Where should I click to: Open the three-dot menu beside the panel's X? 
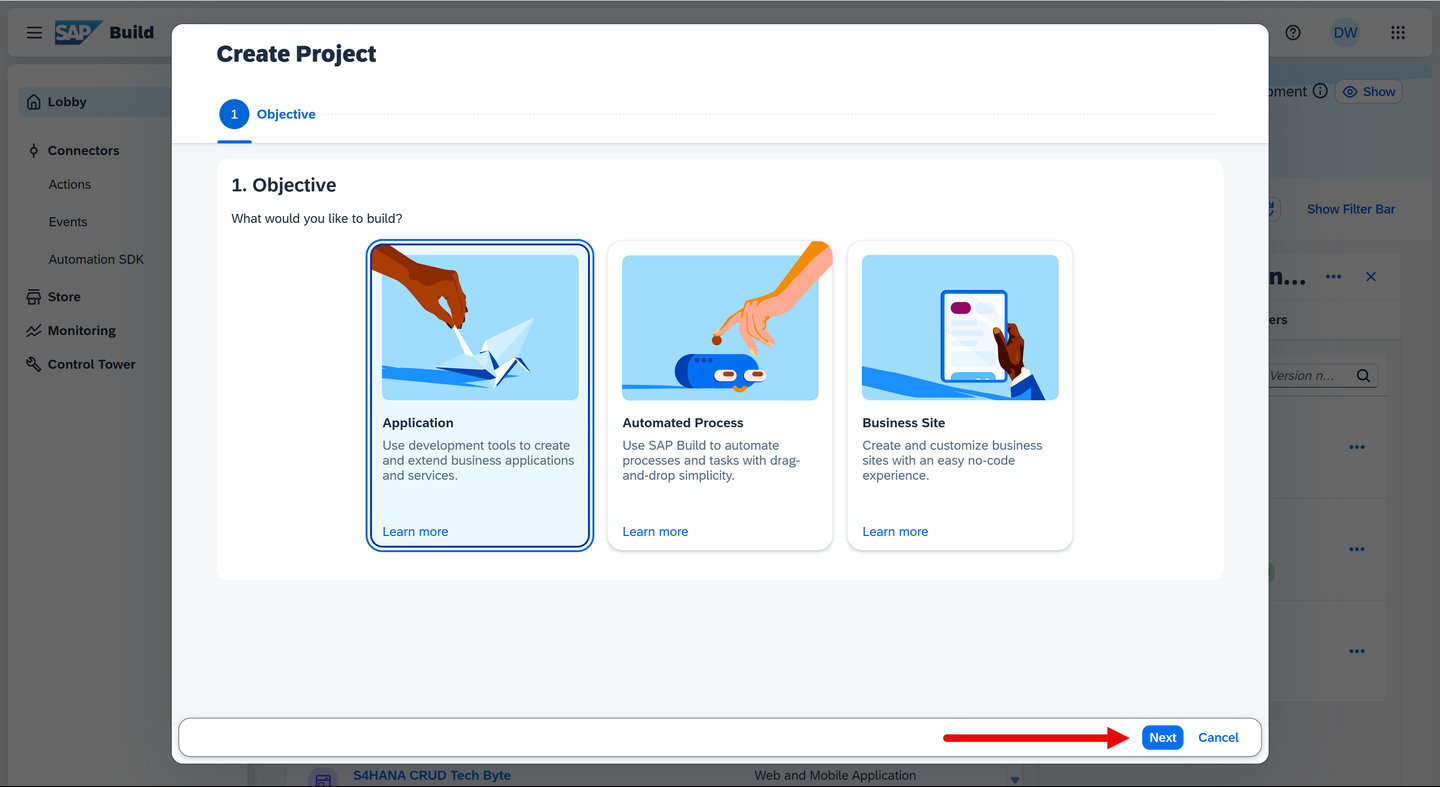click(1333, 277)
